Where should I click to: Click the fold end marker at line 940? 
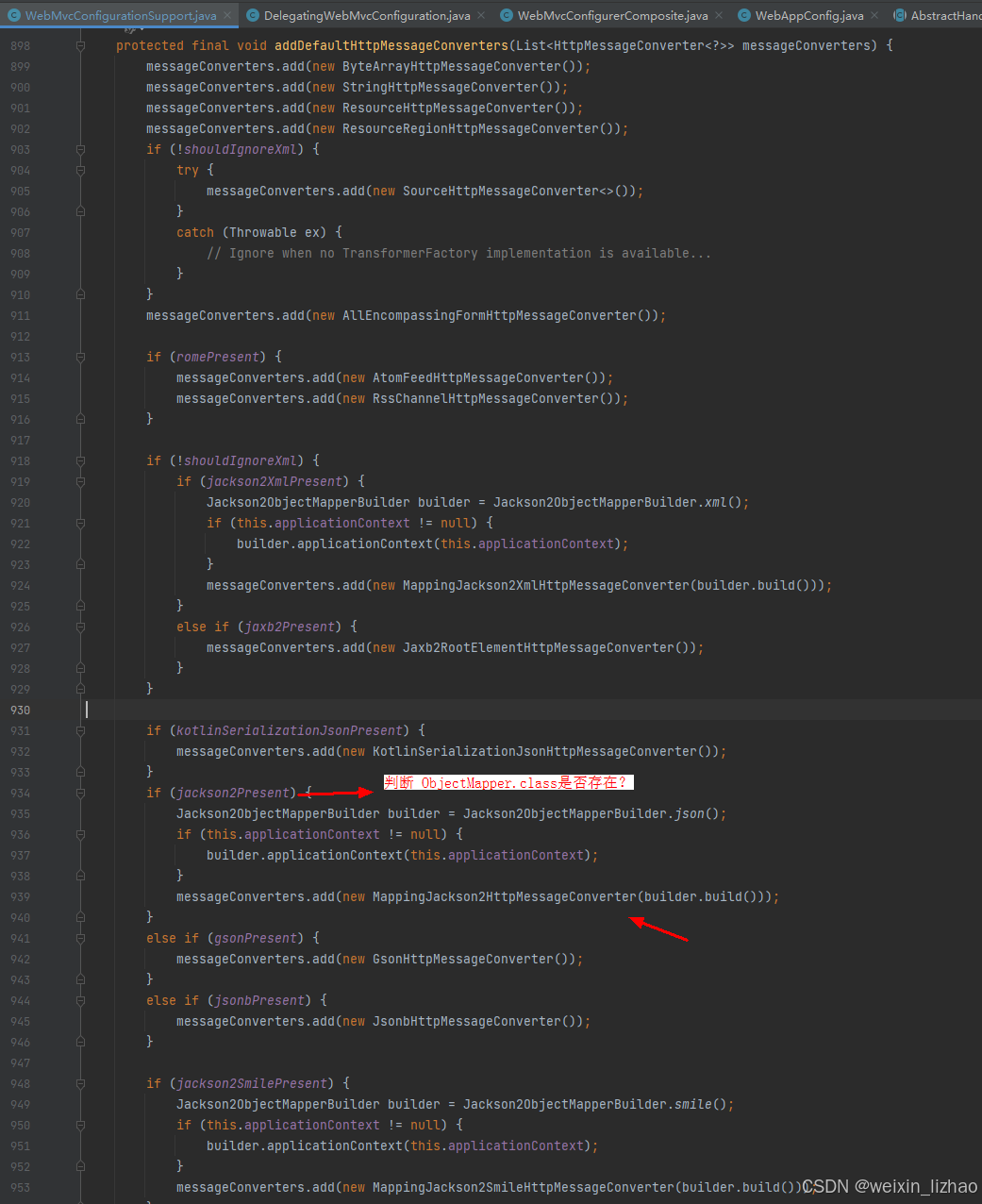80,917
